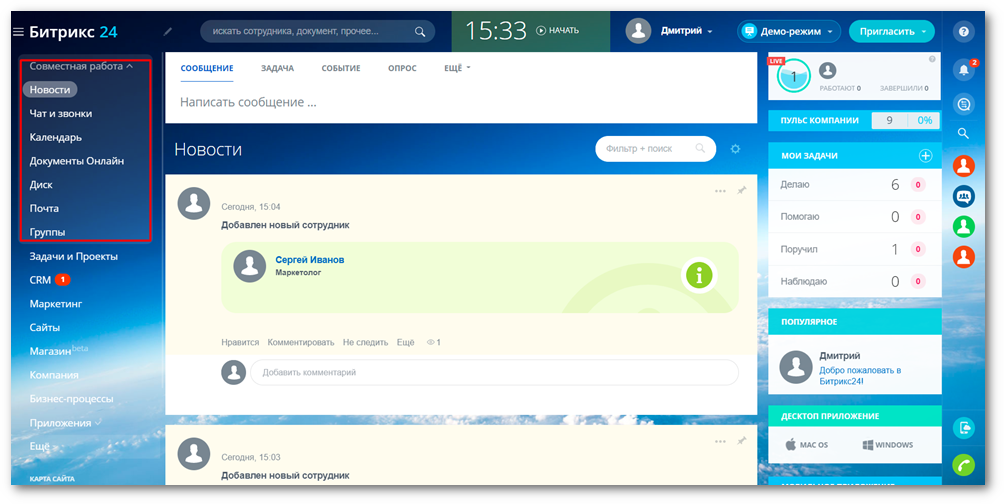Click the view count eye icon
Screen dimensions: 1004x504
tap(431, 343)
